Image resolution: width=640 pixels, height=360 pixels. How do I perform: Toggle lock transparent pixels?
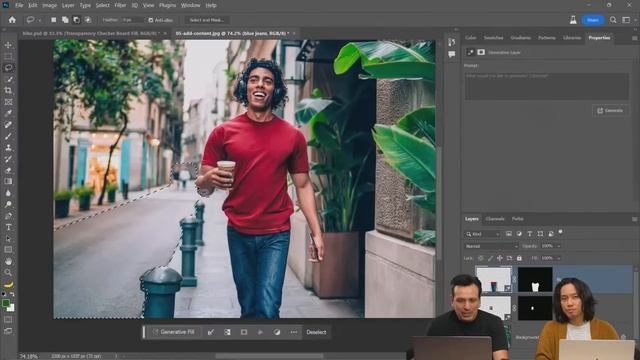click(480, 258)
